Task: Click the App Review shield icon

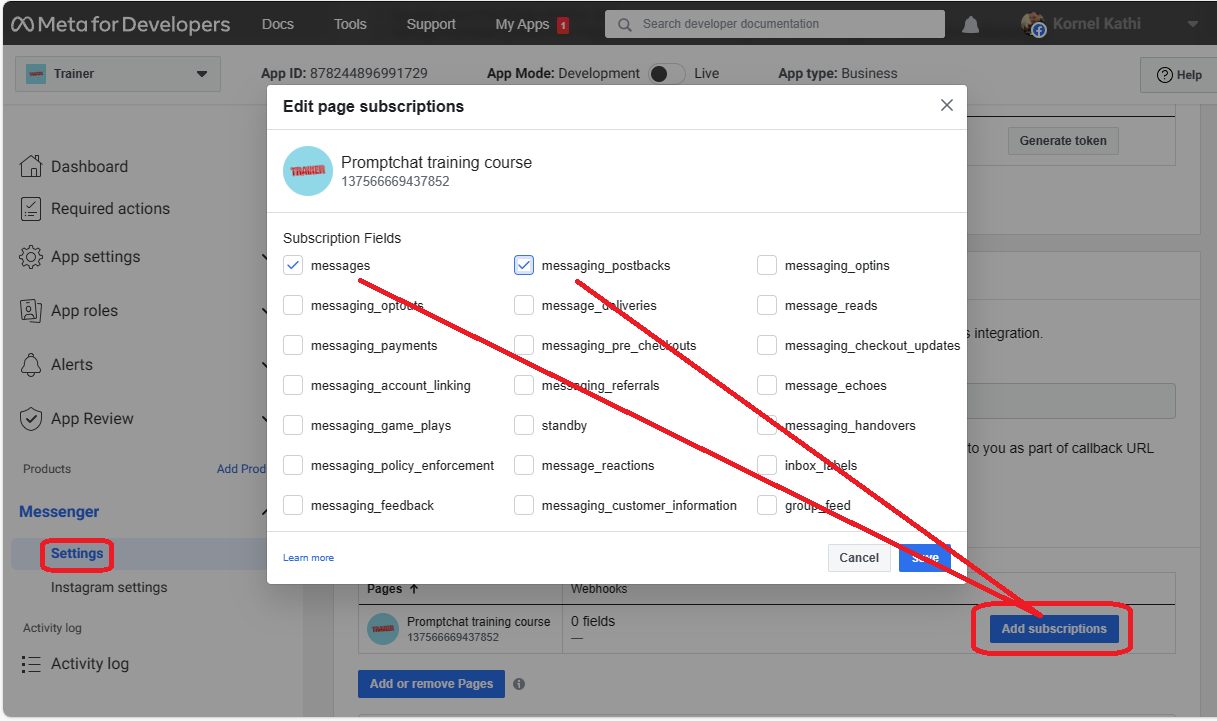Action: (31, 419)
